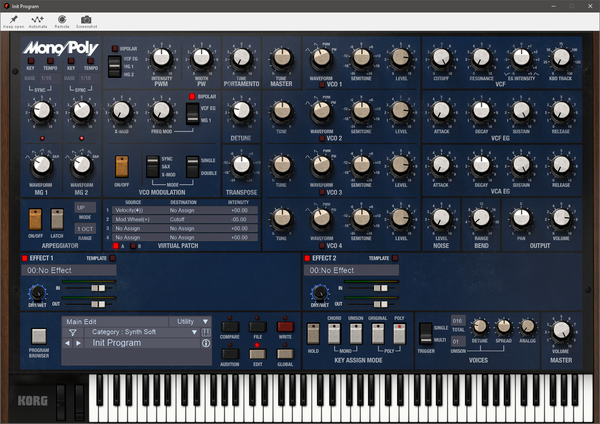Show program info with the info icon

pos(206,343)
